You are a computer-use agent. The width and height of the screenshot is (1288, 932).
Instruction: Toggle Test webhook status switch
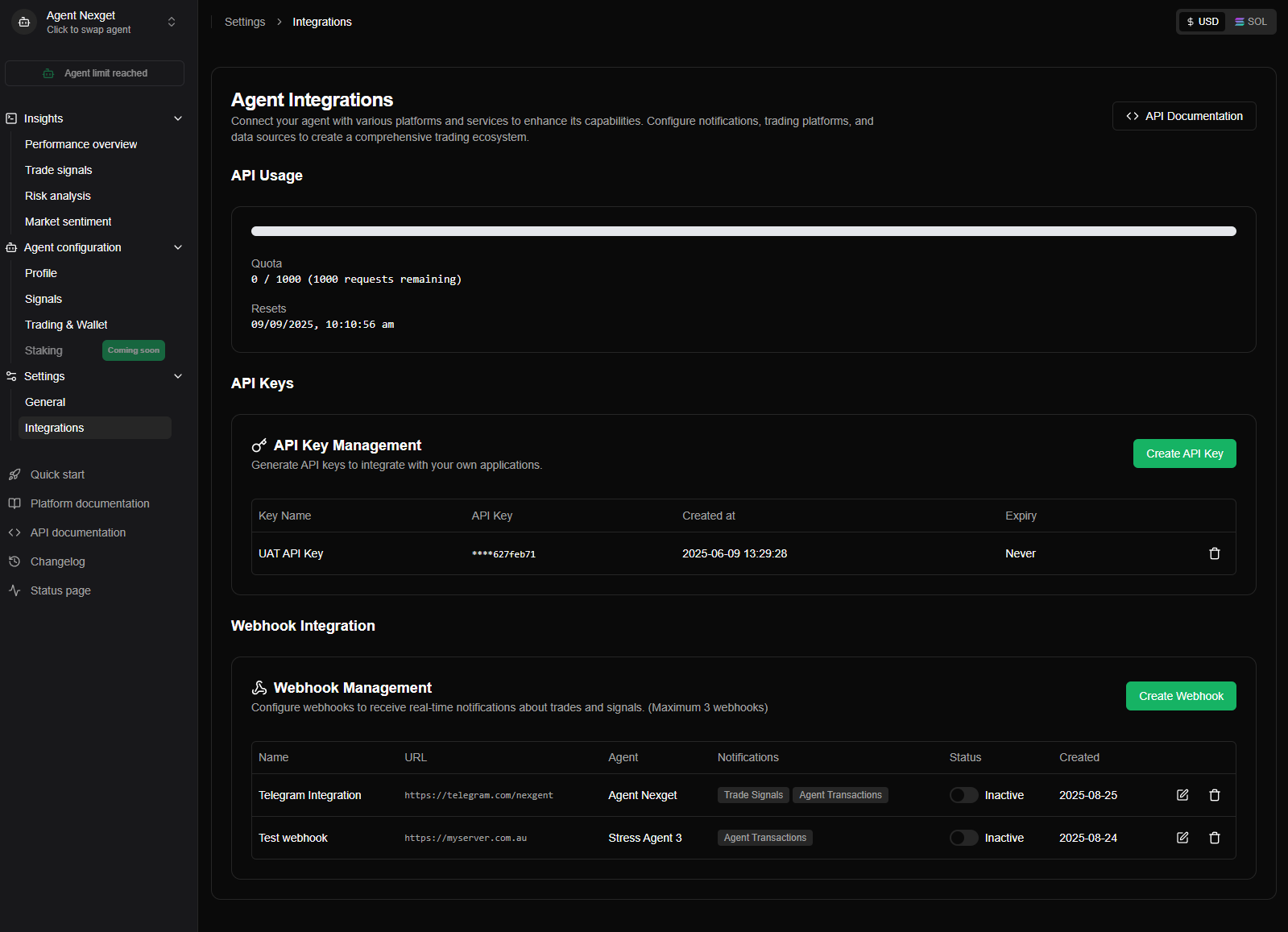[963, 838]
